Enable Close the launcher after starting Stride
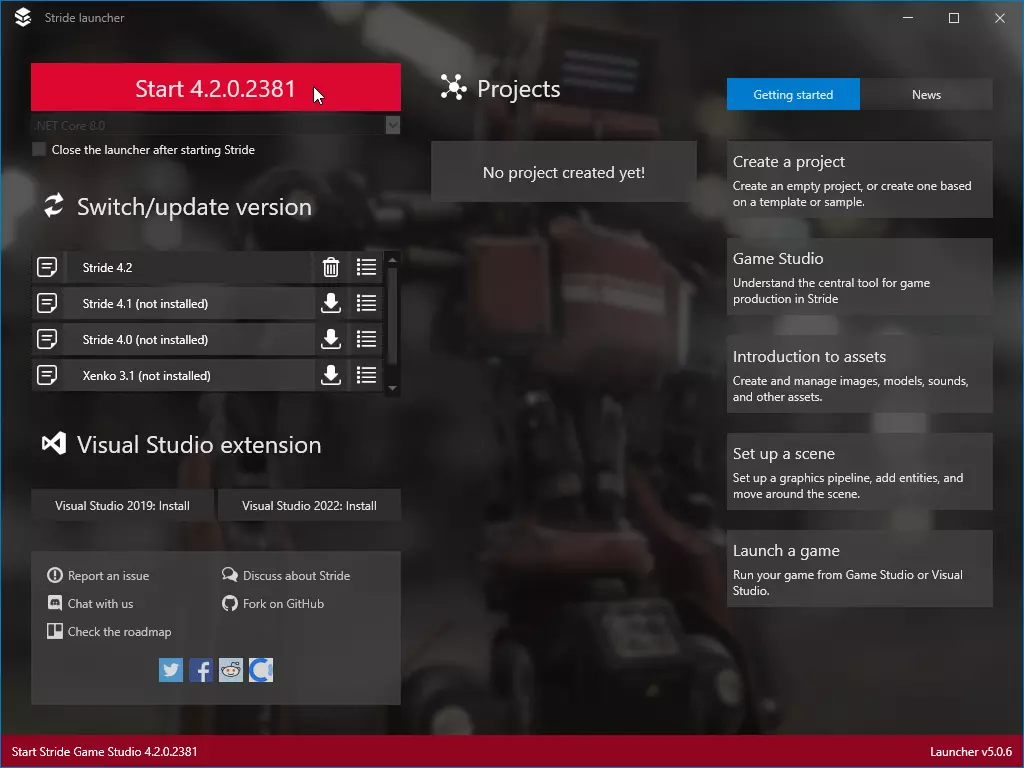The width and height of the screenshot is (1024, 768). point(39,150)
